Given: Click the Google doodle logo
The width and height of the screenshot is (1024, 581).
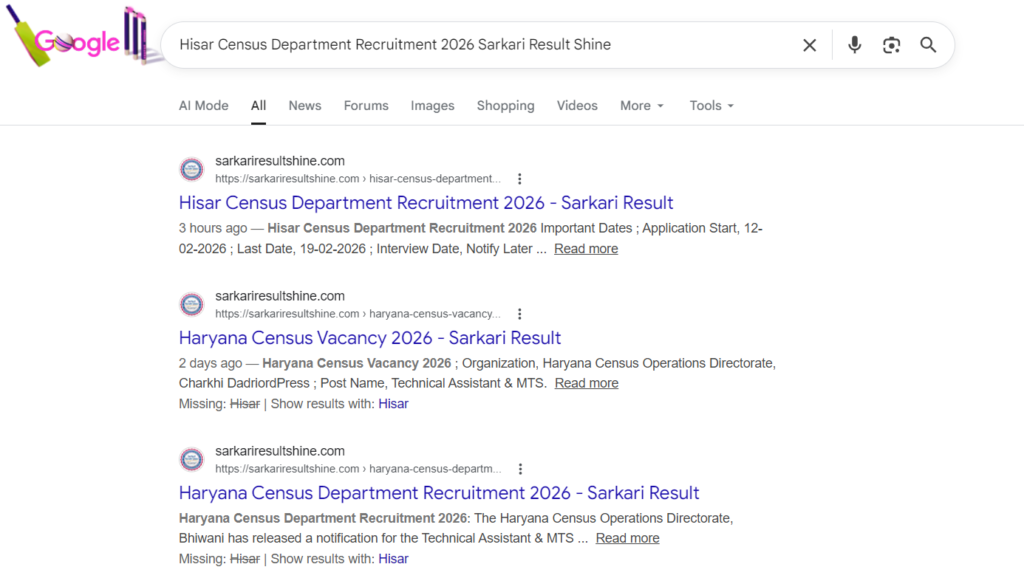Looking at the screenshot, I should 80,40.
